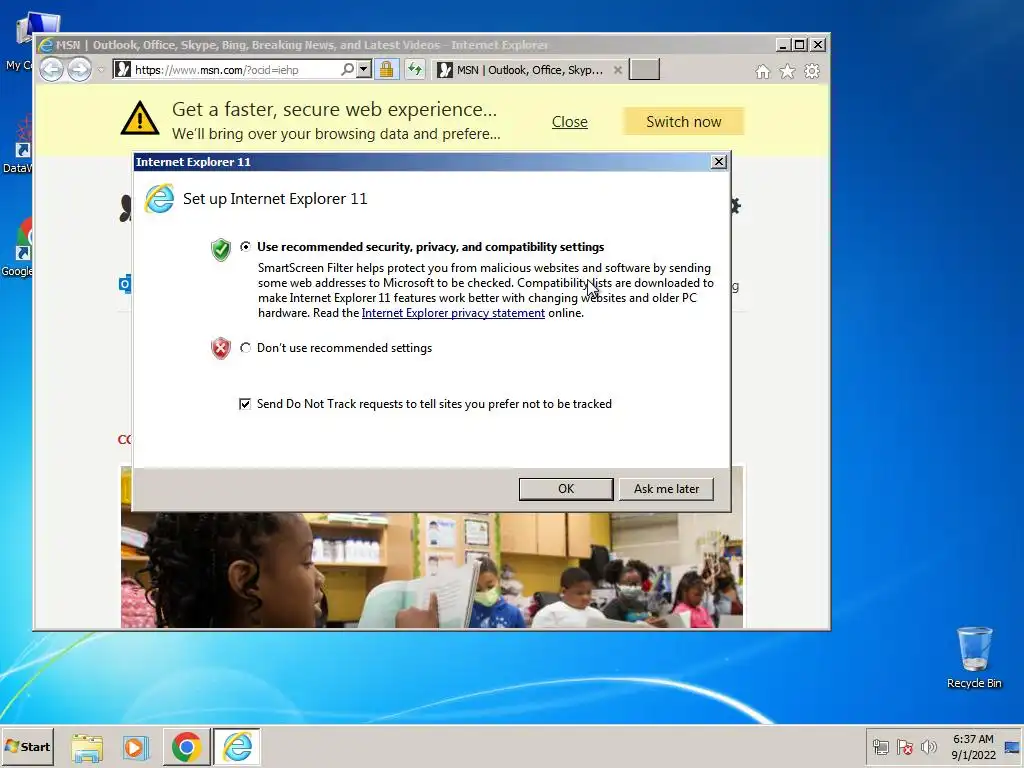Click the Switch now button
This screenshot has width=1024, height=768.
[x=683, y=121]
